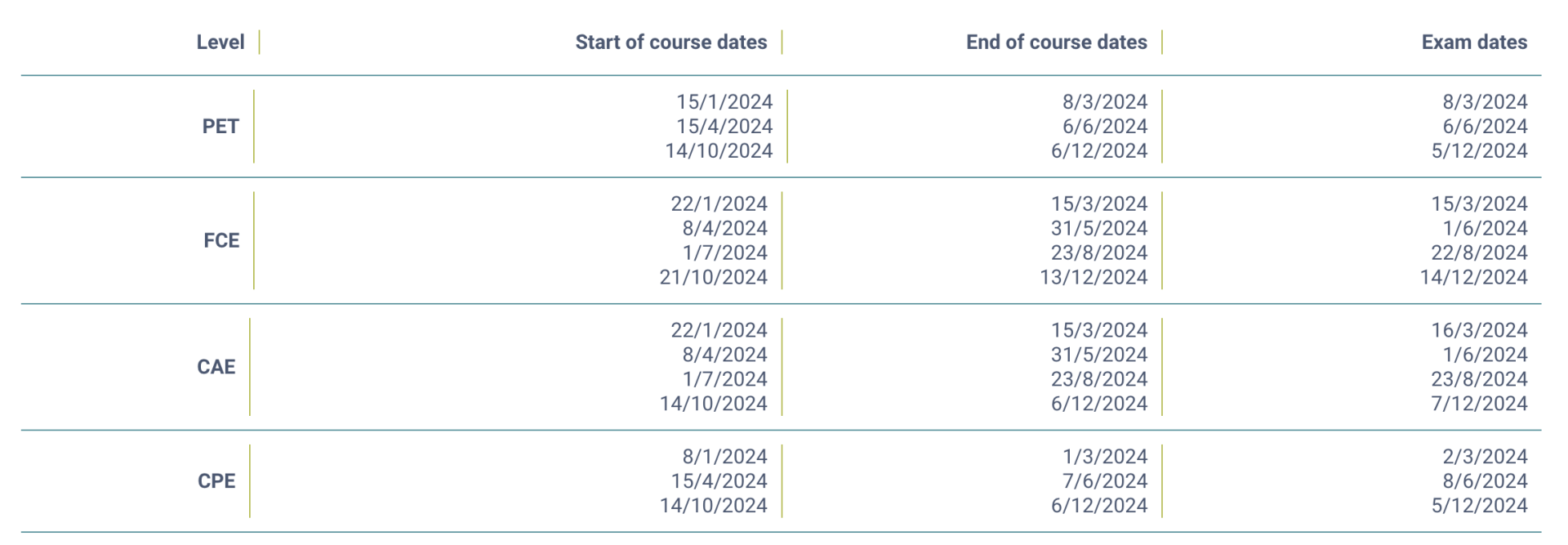Select the FCE level row label

(221, 241)
